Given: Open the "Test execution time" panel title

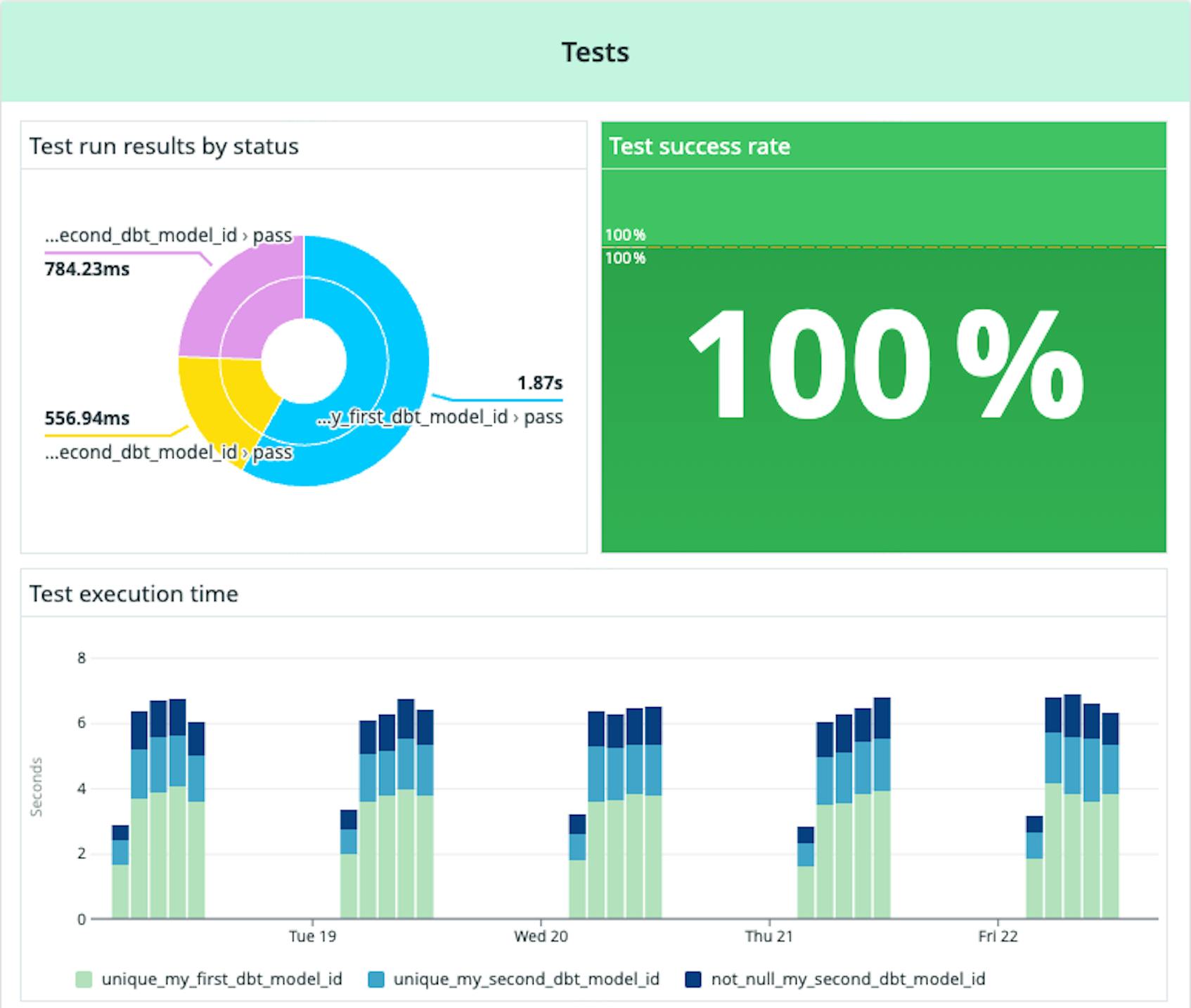Looking at the screenshot, I should click(x=134, y=594).
